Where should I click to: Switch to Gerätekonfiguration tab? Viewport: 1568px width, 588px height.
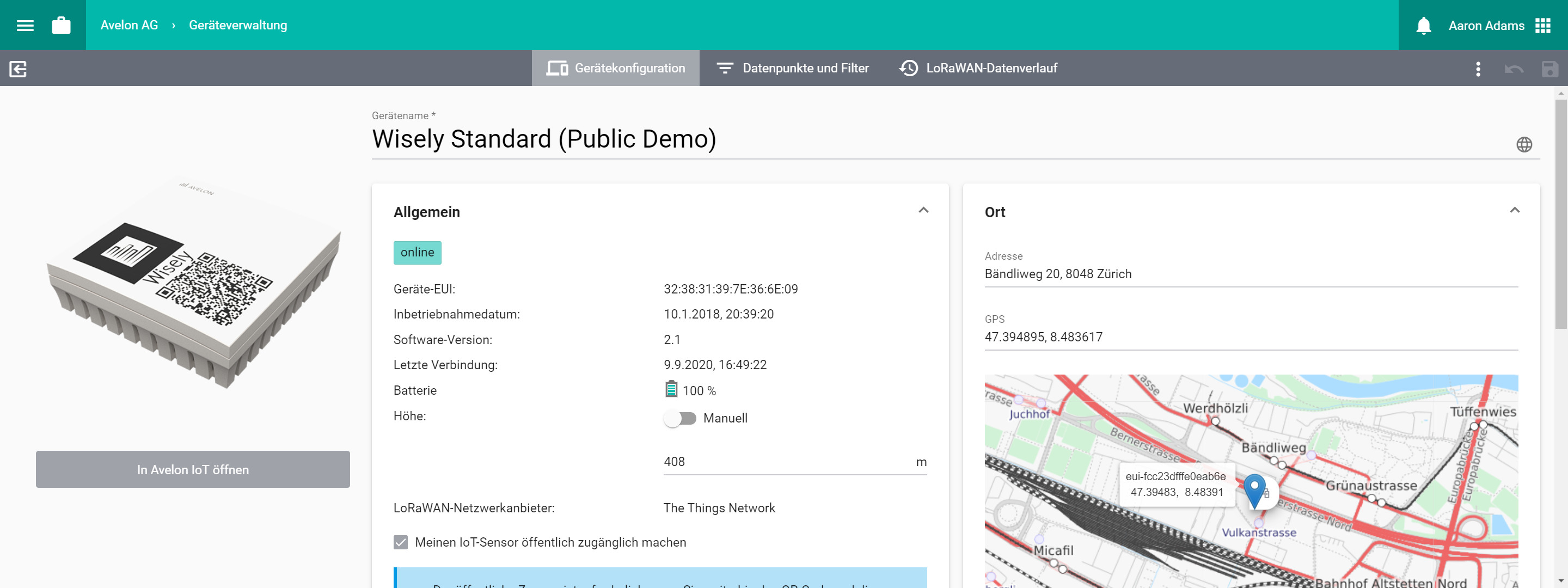coord(615,68)
